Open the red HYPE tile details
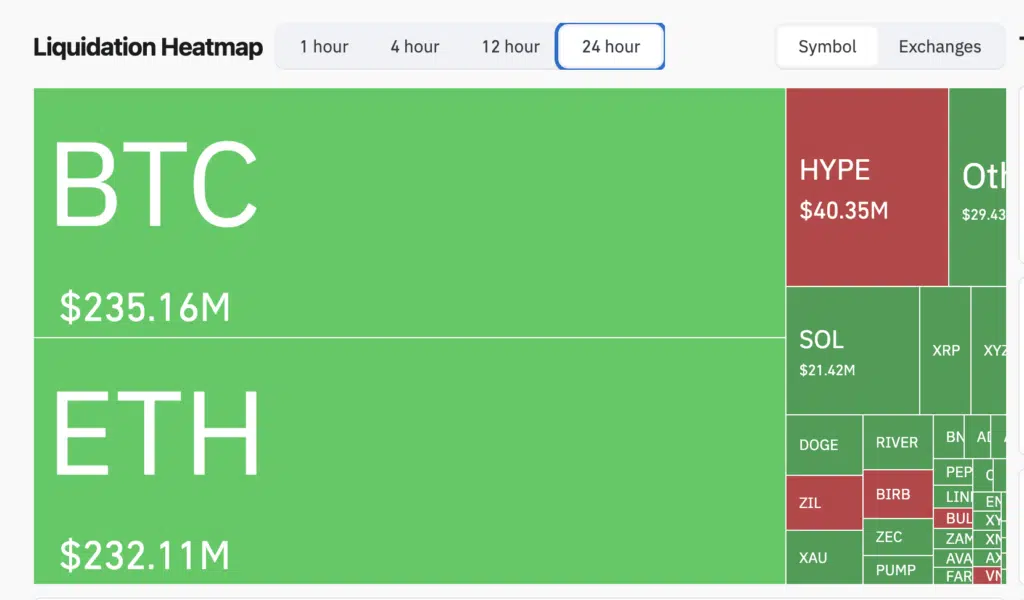1024x600 pixels. (x=866, y=185)
